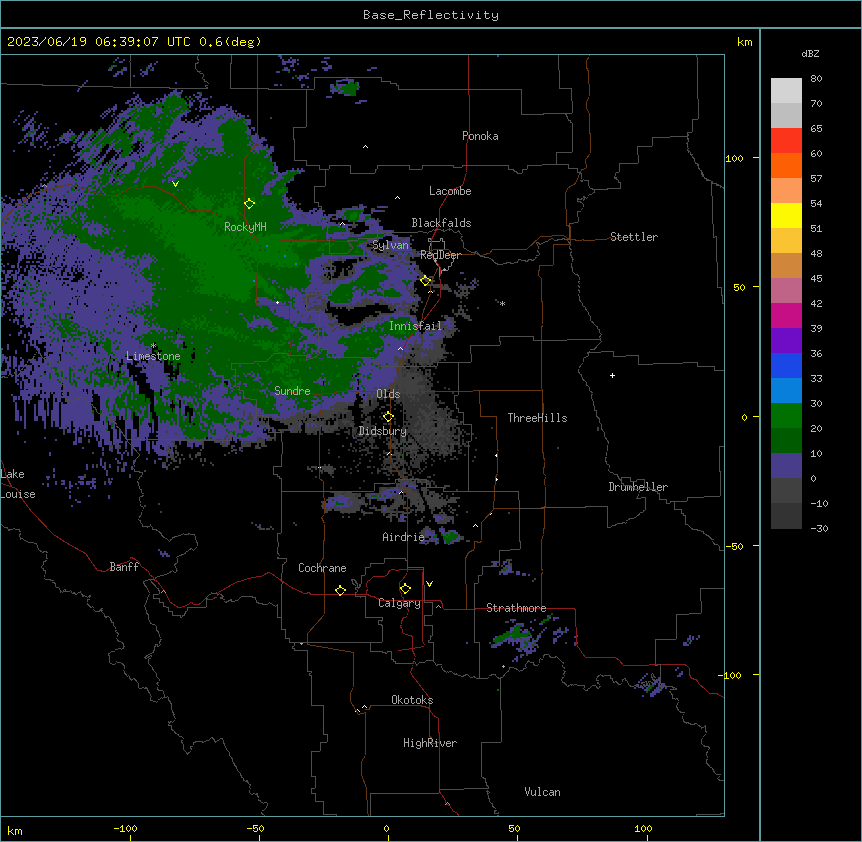Image resolution: width=862 pixels, height=842 pixels.
Task: Click the yellow V marker northwest of RockyMH
Action: (x=175, y=184)
